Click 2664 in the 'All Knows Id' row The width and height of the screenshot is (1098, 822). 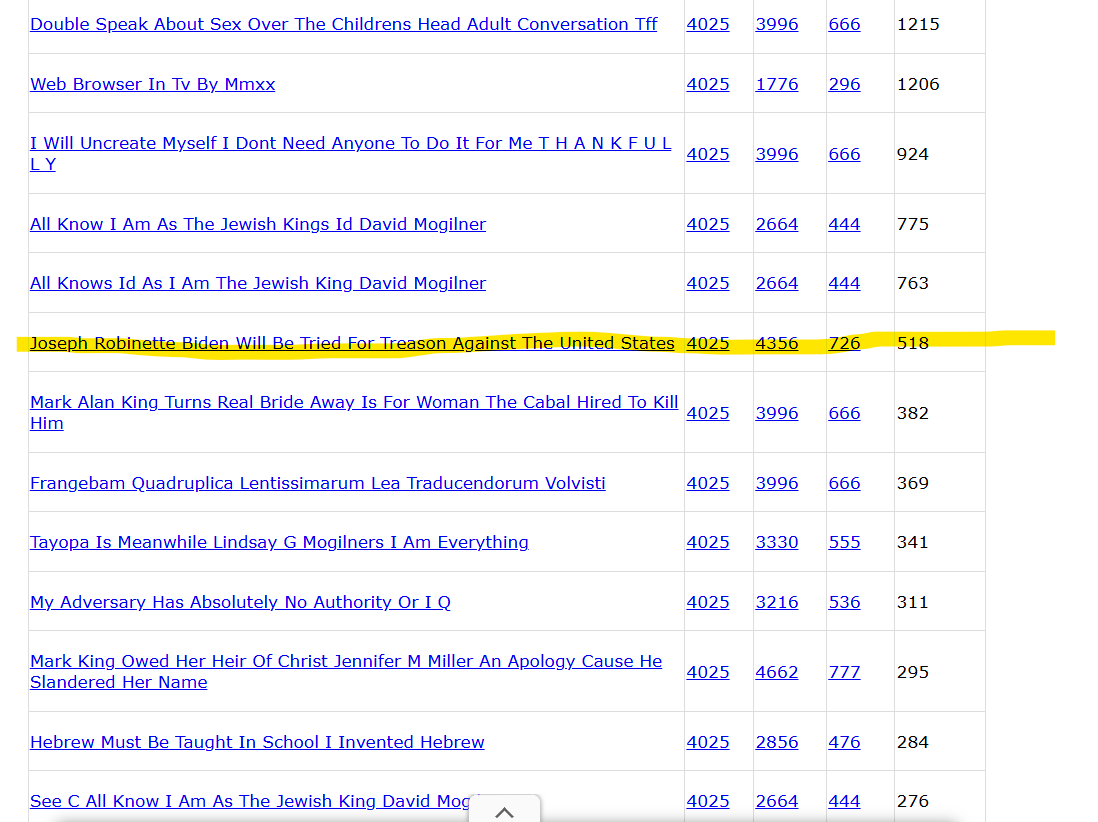click(777, 284)
